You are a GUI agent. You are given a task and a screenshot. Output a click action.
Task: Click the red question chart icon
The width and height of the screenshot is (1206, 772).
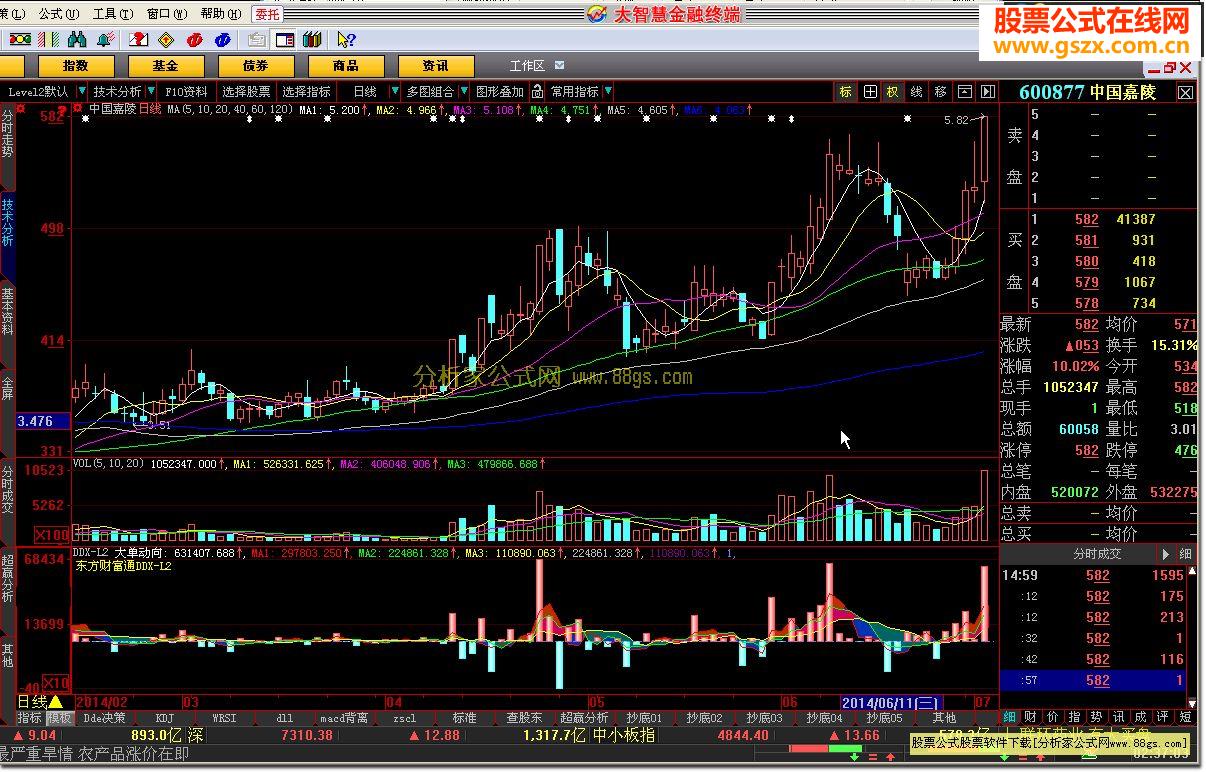140,40
